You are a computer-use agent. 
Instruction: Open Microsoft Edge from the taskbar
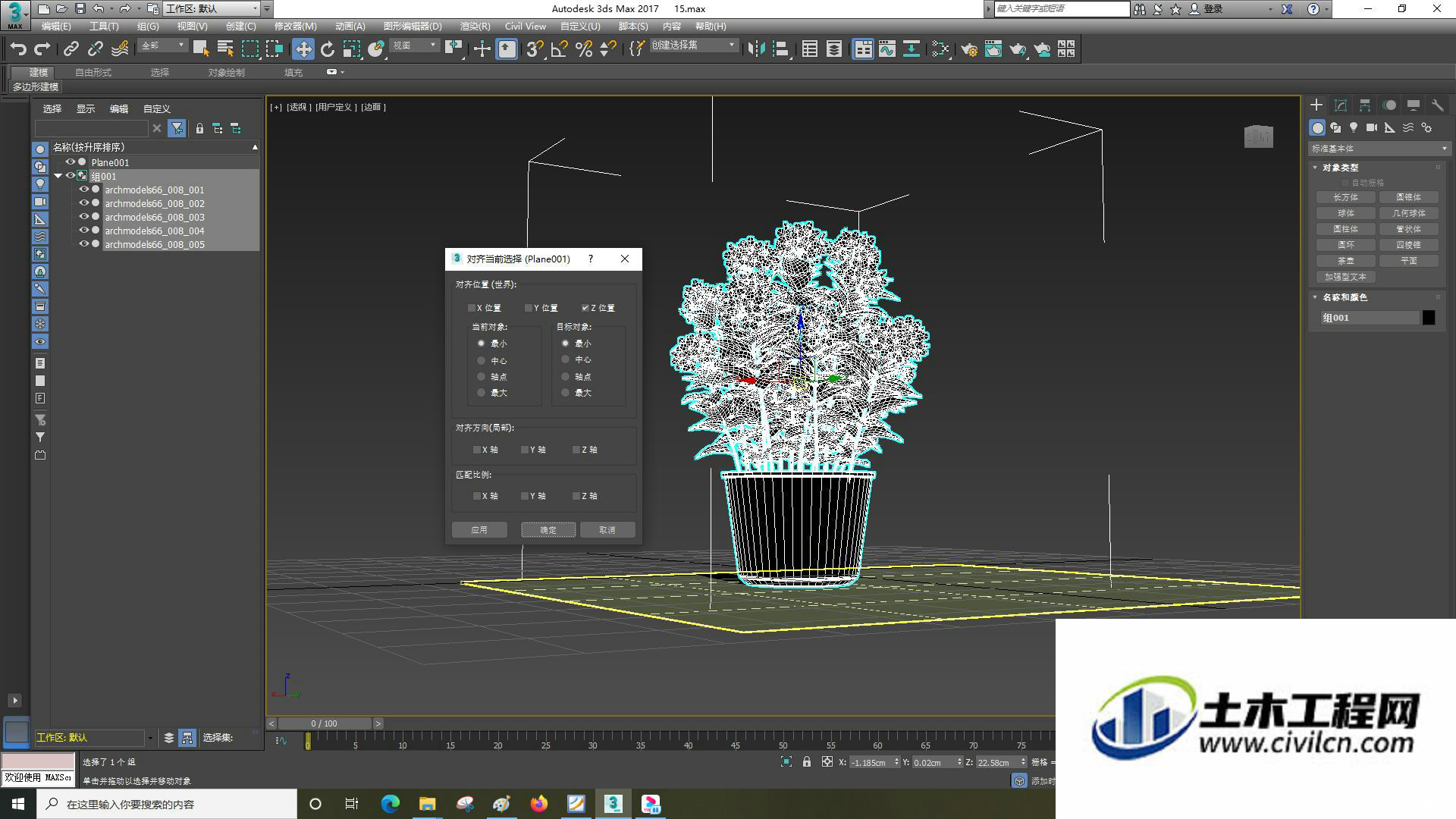(391, 804)
